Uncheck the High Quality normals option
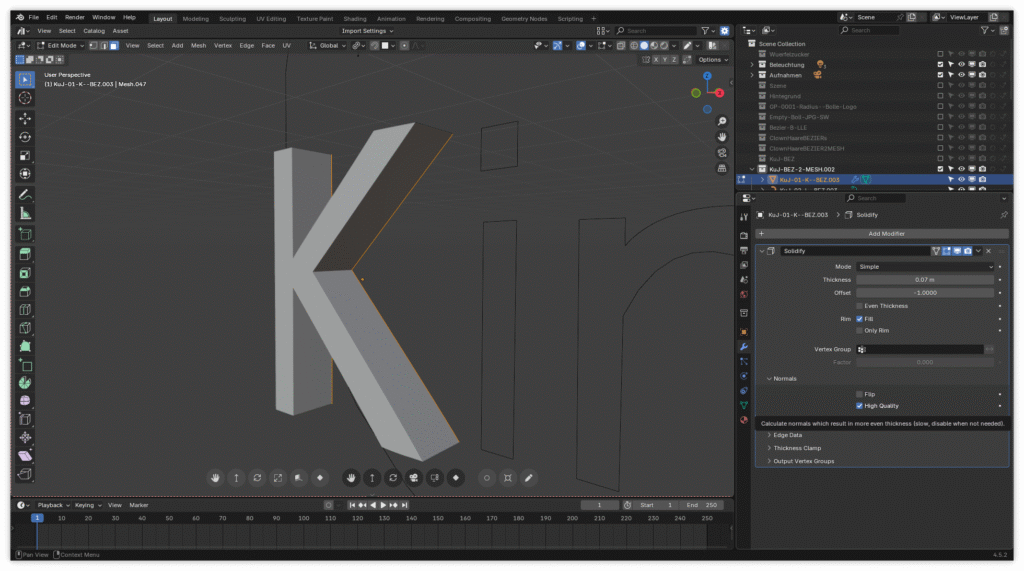 (x=859, y=406)
